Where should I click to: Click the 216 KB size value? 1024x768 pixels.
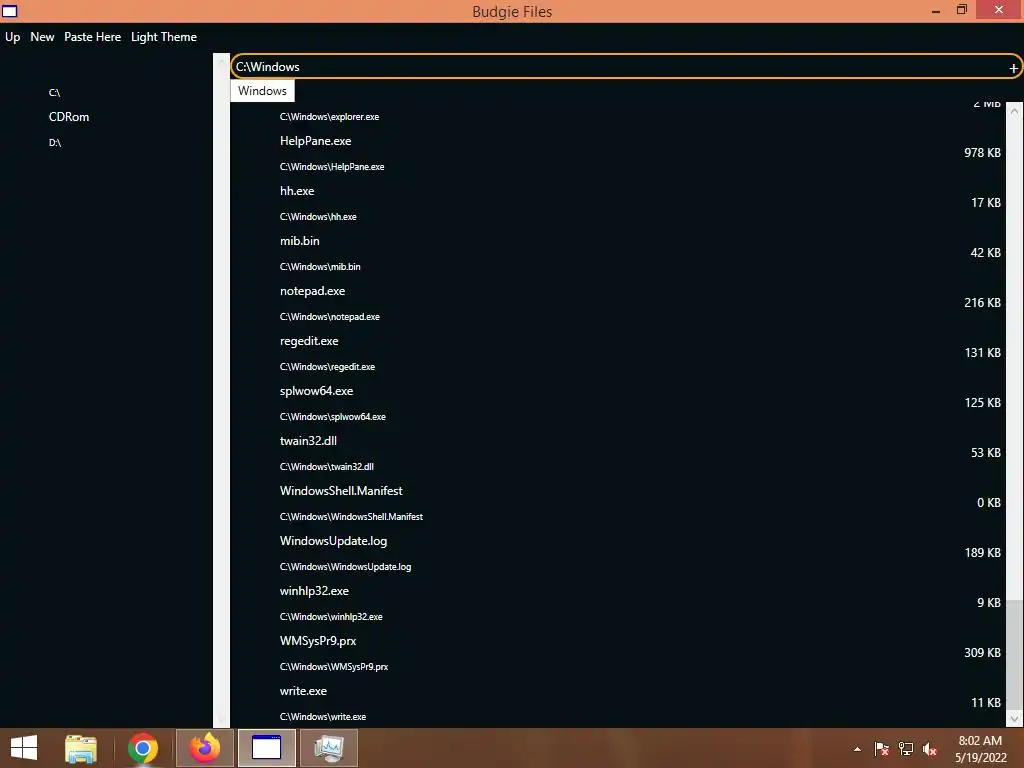pyautogui.click(x=982, y=303)
